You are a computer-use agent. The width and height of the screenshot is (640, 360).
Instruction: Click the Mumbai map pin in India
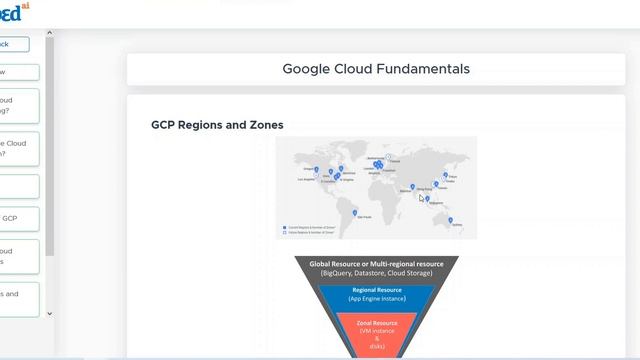point(413,187)
